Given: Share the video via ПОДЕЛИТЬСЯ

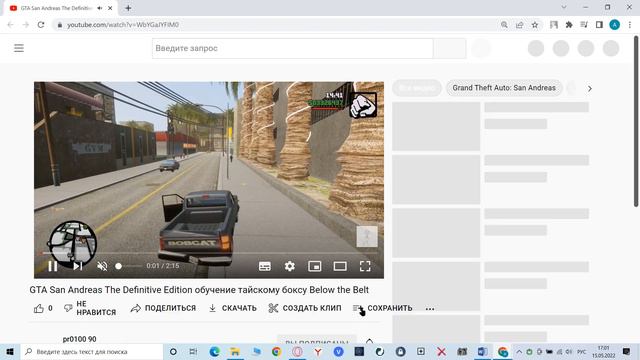Looking at the screenshot, I should coord(163,308).
